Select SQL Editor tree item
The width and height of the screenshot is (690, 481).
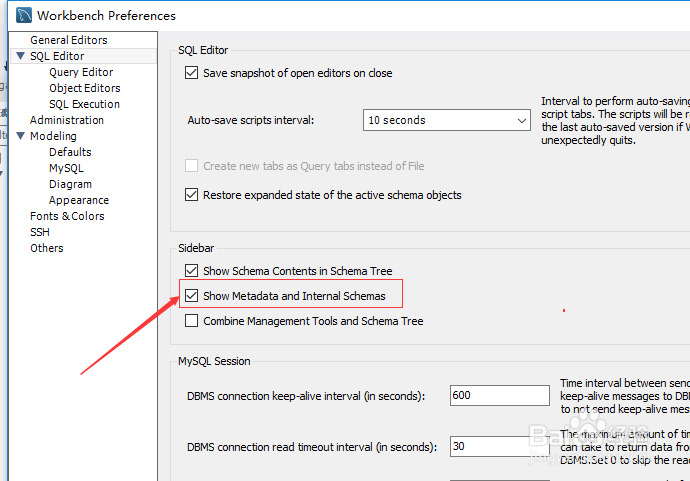pos(57,56)
